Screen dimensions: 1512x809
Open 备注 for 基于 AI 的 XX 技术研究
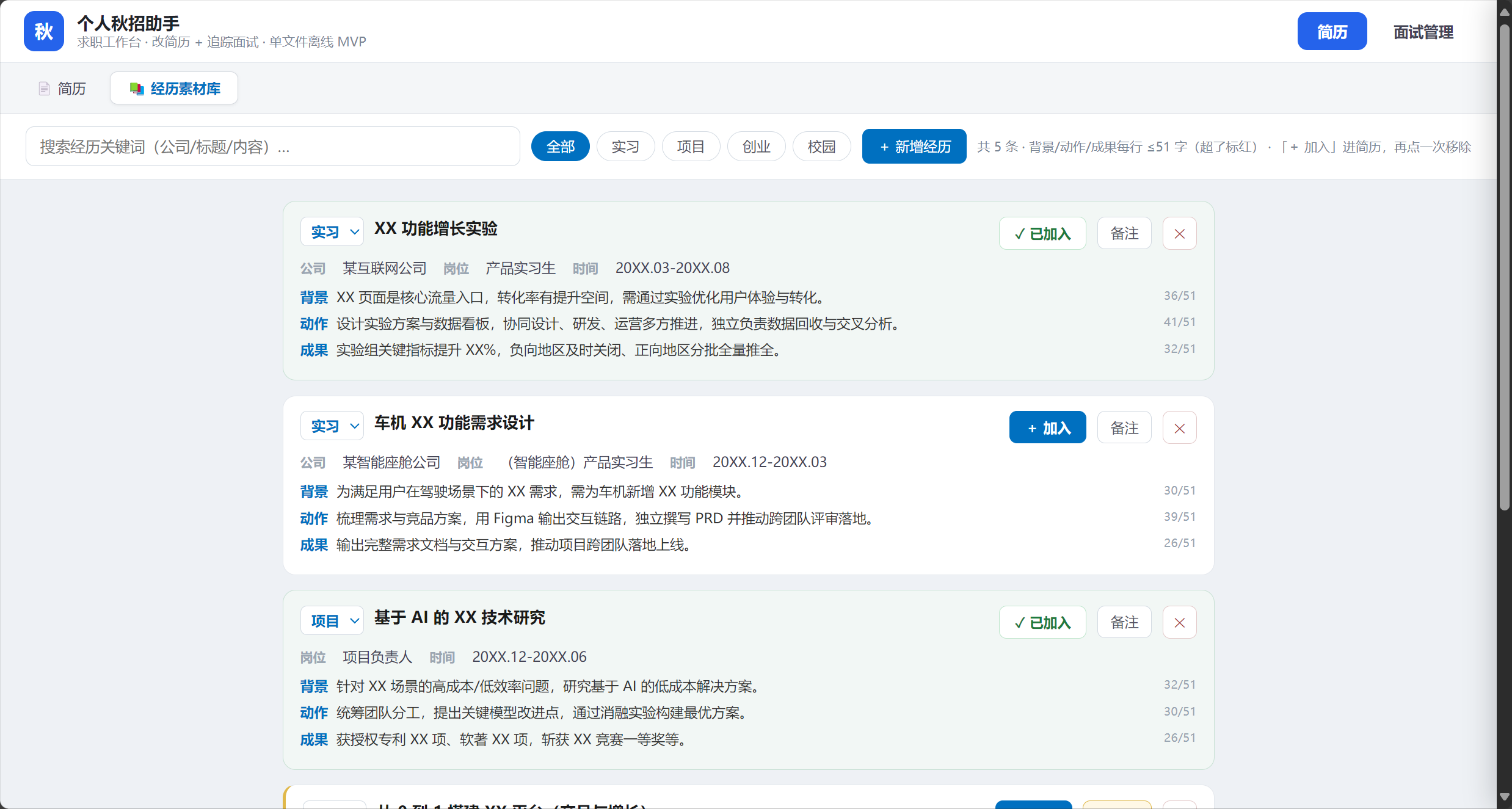[1124, 622]
